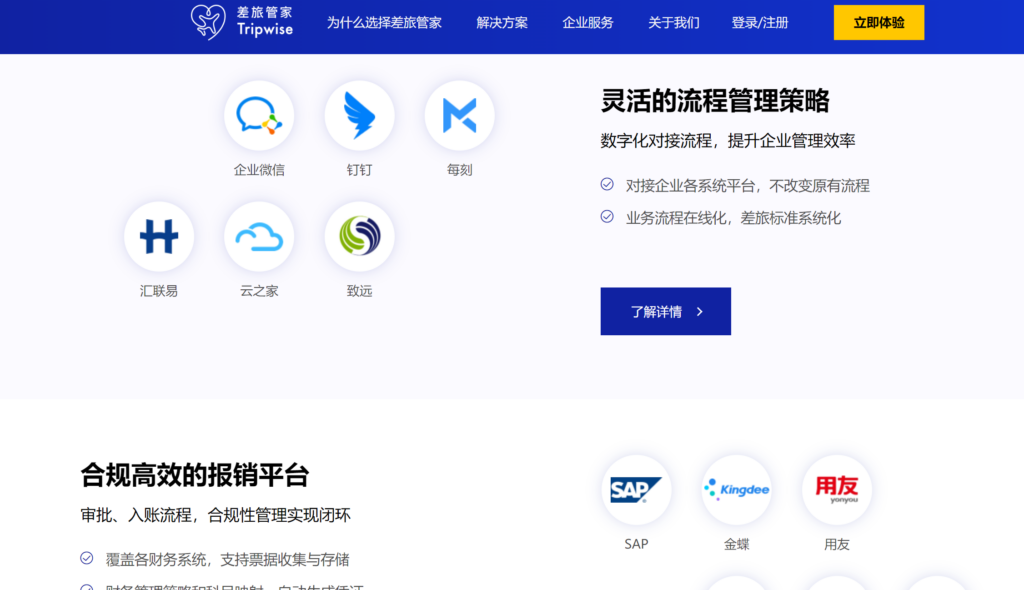Image resolution: width=1024 pixels, height=590 pixels.
Task: Click text 业务流程在线化，差旅标准系统化
Action: (733, 218)
